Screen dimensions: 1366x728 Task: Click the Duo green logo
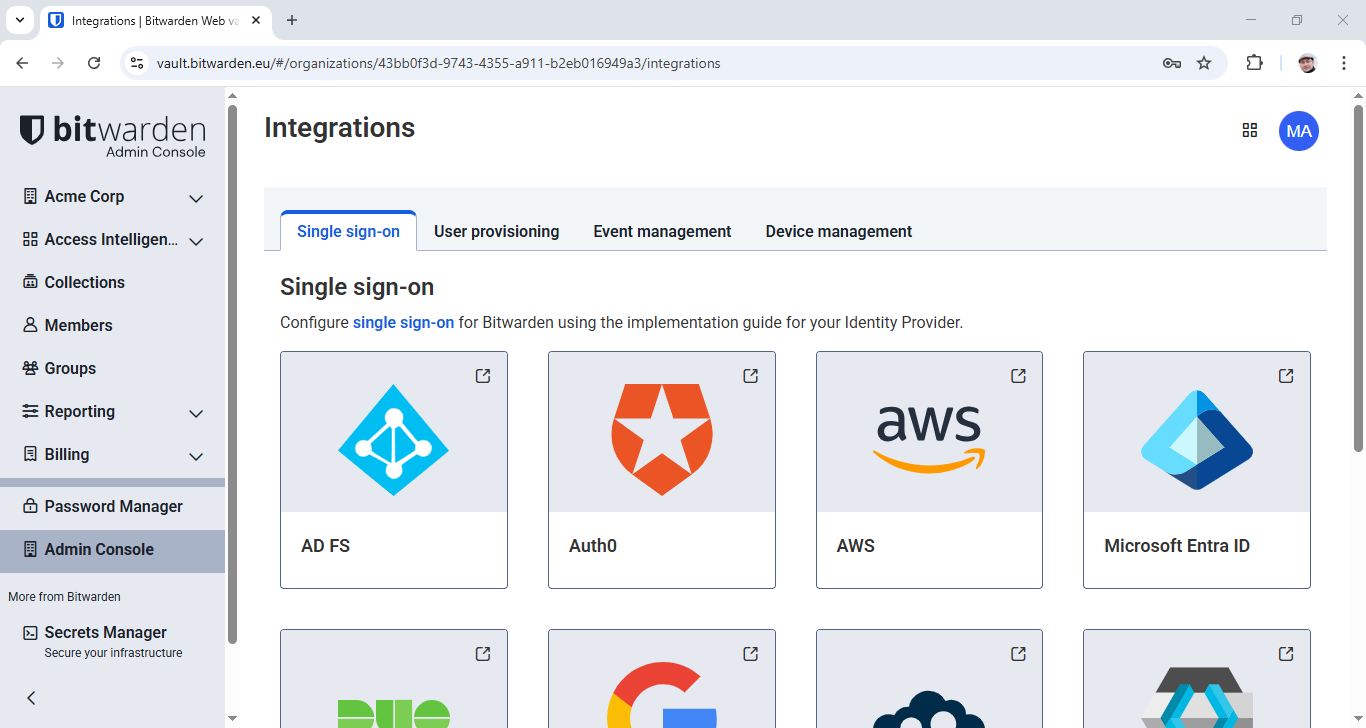[393, 713]
